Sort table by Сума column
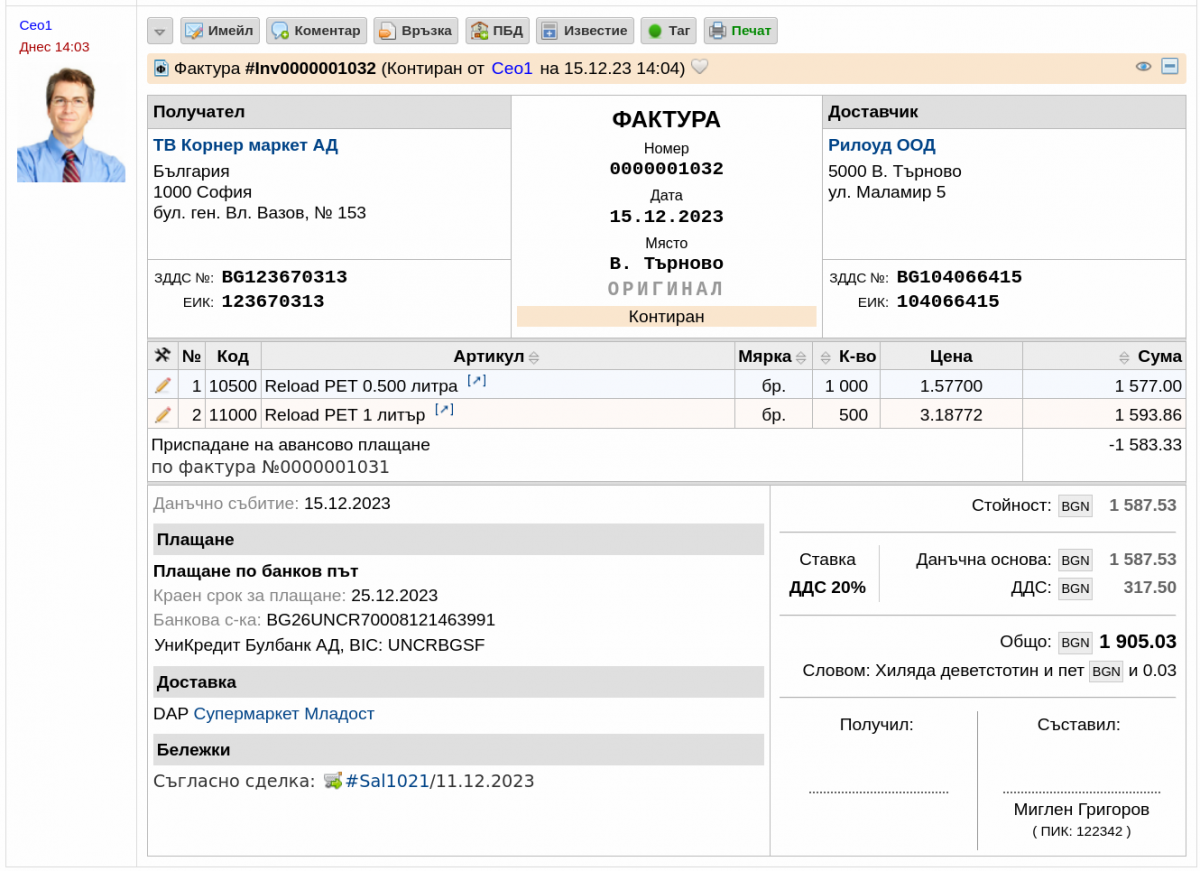Image resolution: width=1200 pixels, height=871 pixels. [x=1151, y=357]
